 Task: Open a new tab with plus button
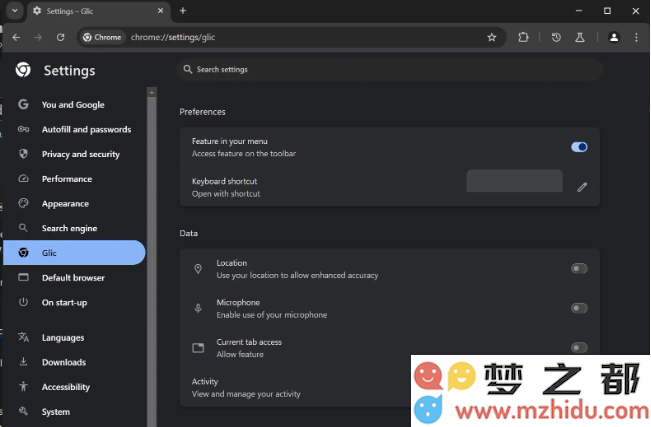183,11
